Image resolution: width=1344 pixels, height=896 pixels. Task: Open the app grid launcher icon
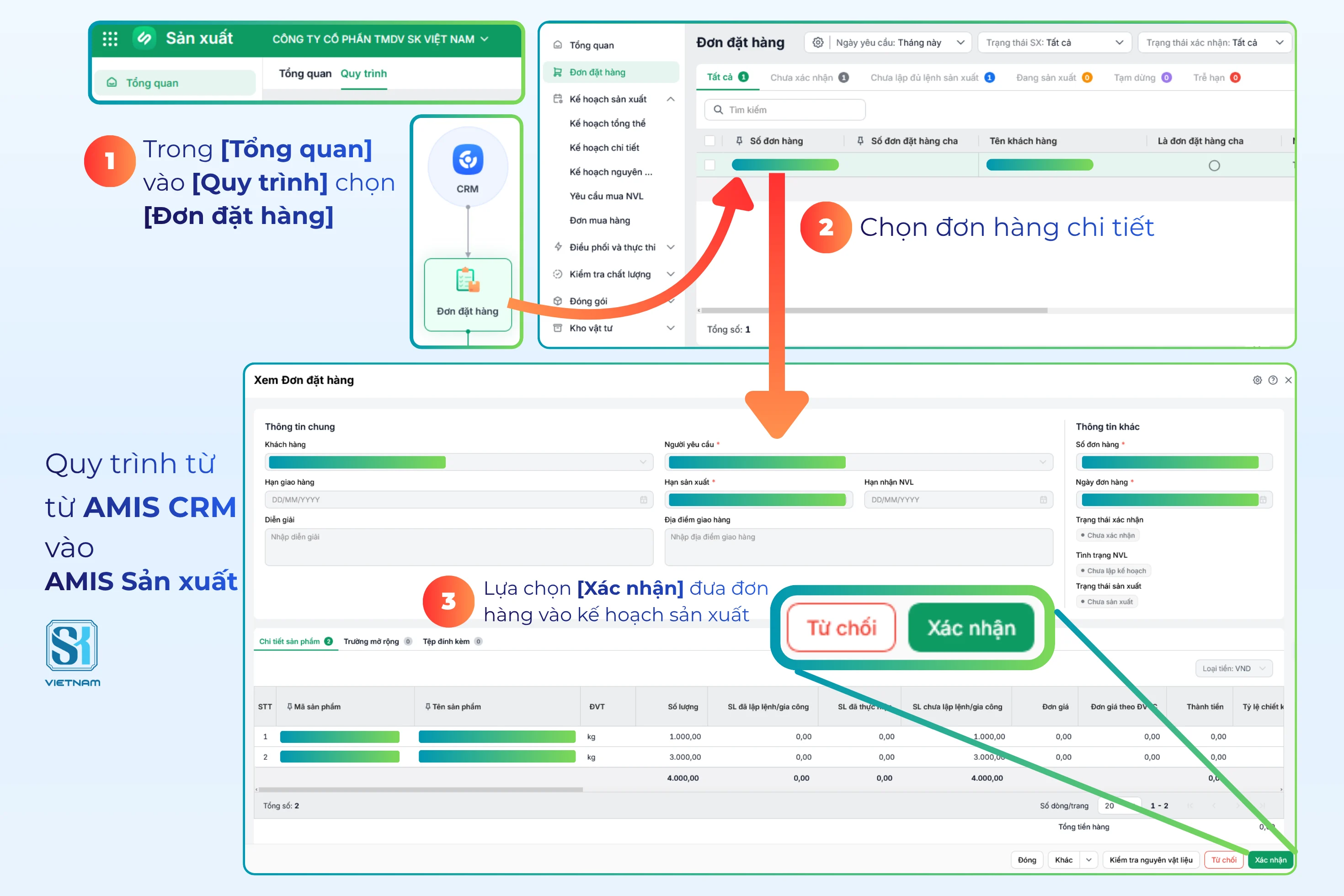110,39
